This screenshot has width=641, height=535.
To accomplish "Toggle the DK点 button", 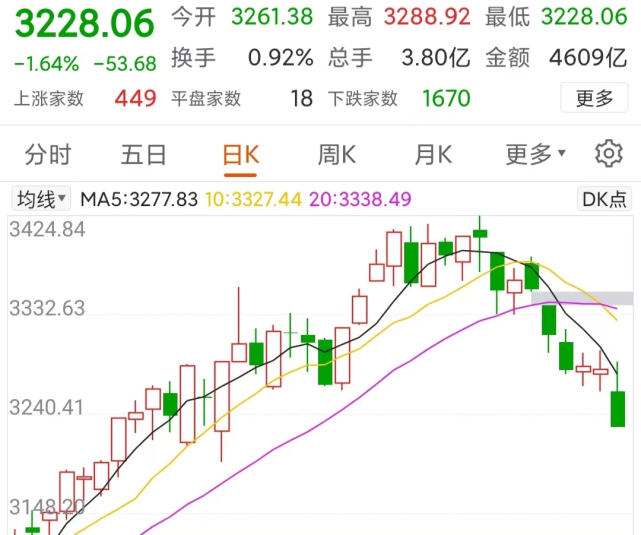I will pos(605,199).
